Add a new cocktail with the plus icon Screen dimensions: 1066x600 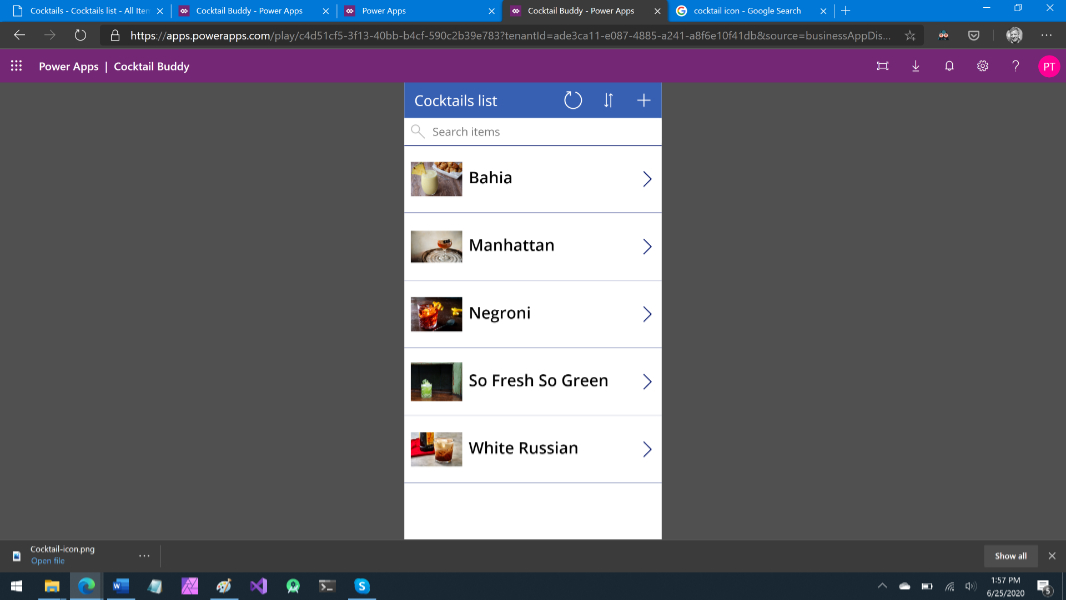tap(643, 100)
